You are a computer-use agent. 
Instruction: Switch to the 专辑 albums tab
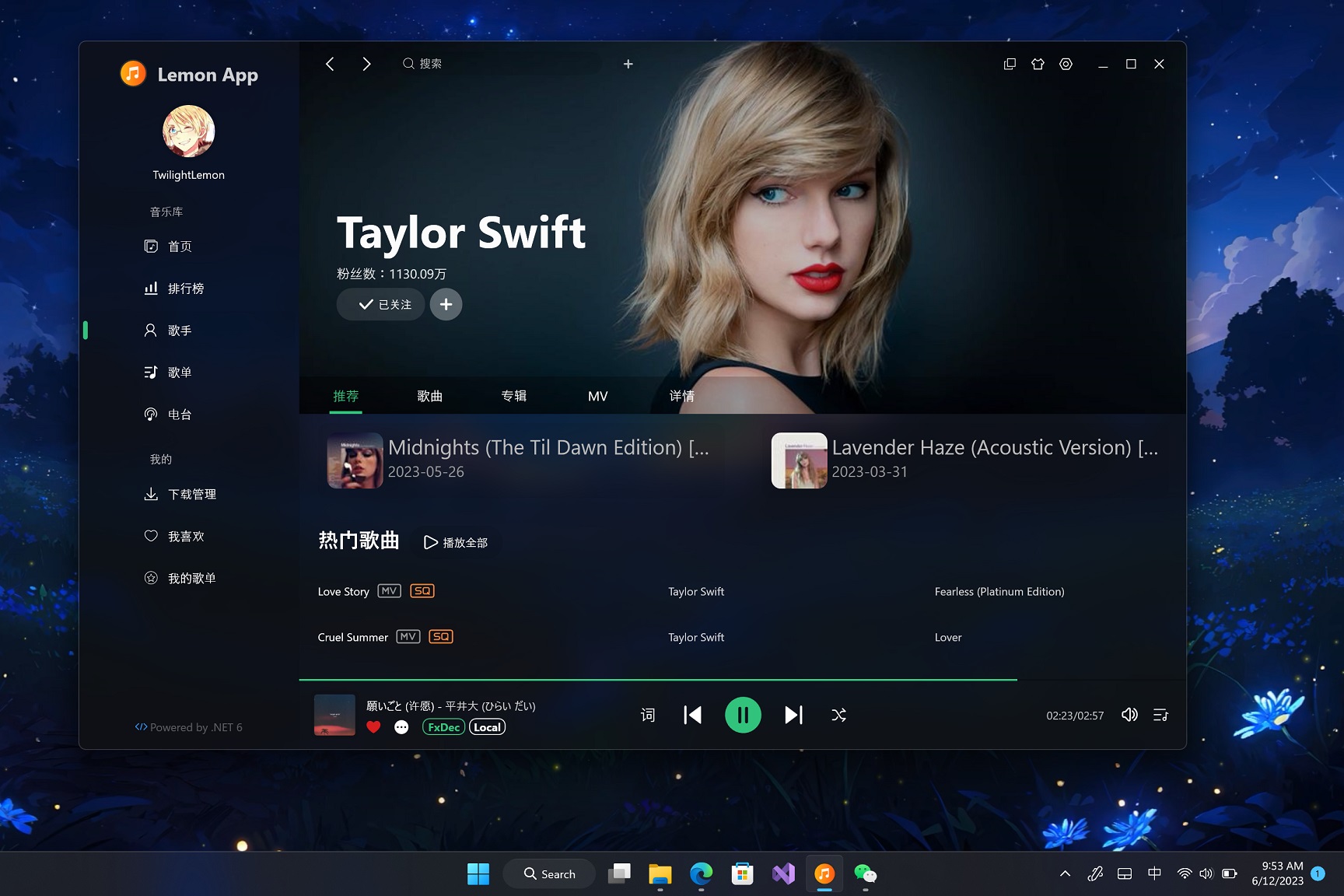514,397
